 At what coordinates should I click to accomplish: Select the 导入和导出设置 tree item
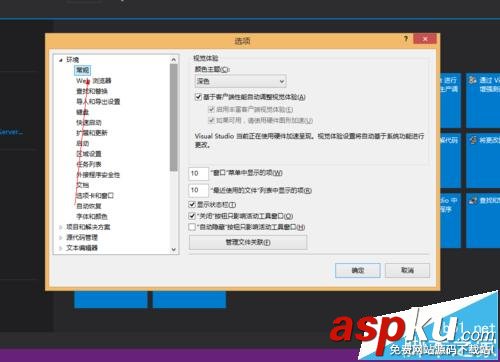tap(98, 101)
